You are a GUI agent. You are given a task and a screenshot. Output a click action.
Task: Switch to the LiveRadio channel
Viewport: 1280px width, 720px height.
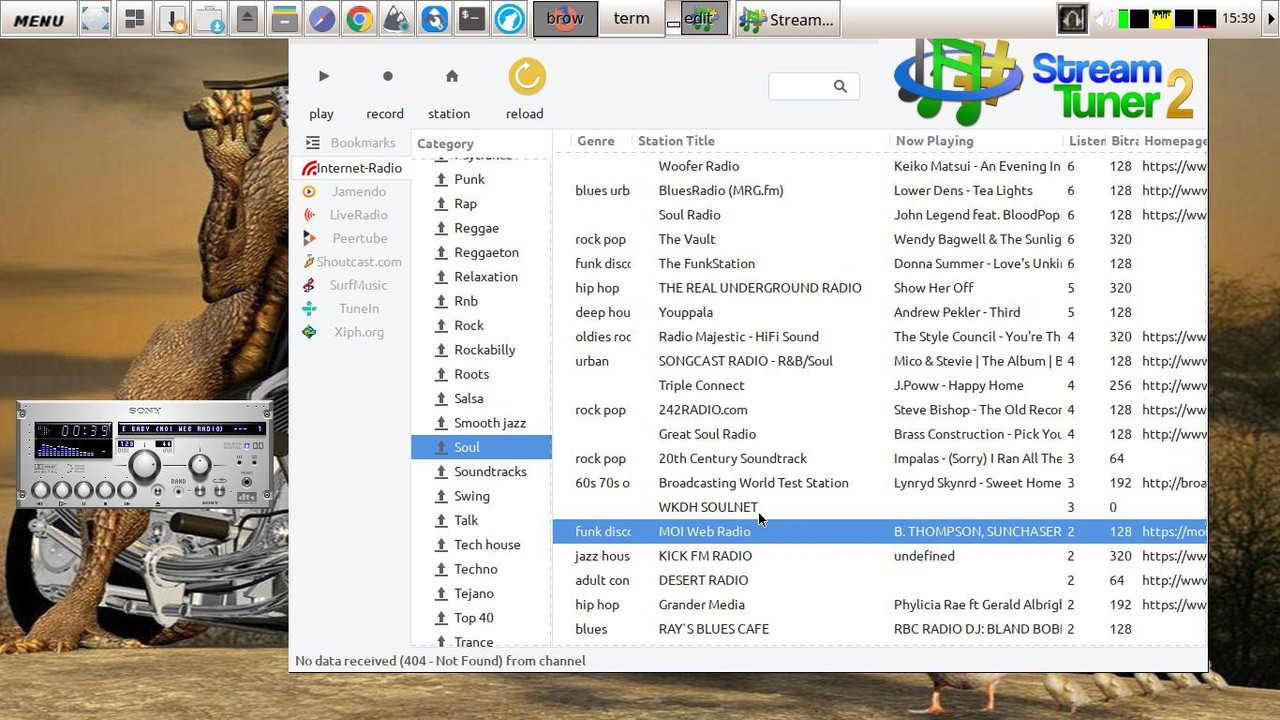(350, 214)
